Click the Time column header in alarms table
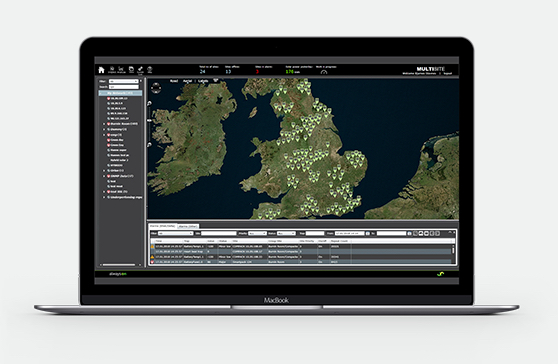This screenshot has width=558, height=364. point(159,241)
